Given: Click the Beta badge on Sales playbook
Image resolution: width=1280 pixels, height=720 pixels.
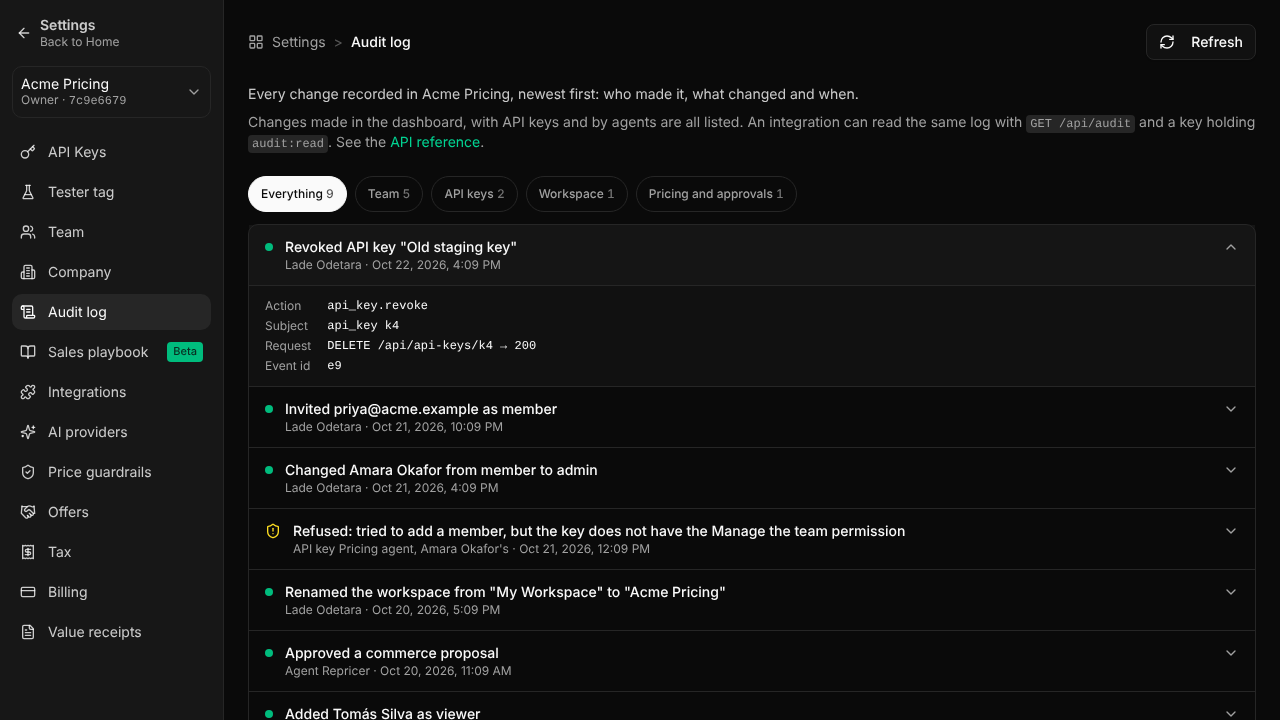Looking at the screenshot, I should pyautogui.click(x=185, y=352).
